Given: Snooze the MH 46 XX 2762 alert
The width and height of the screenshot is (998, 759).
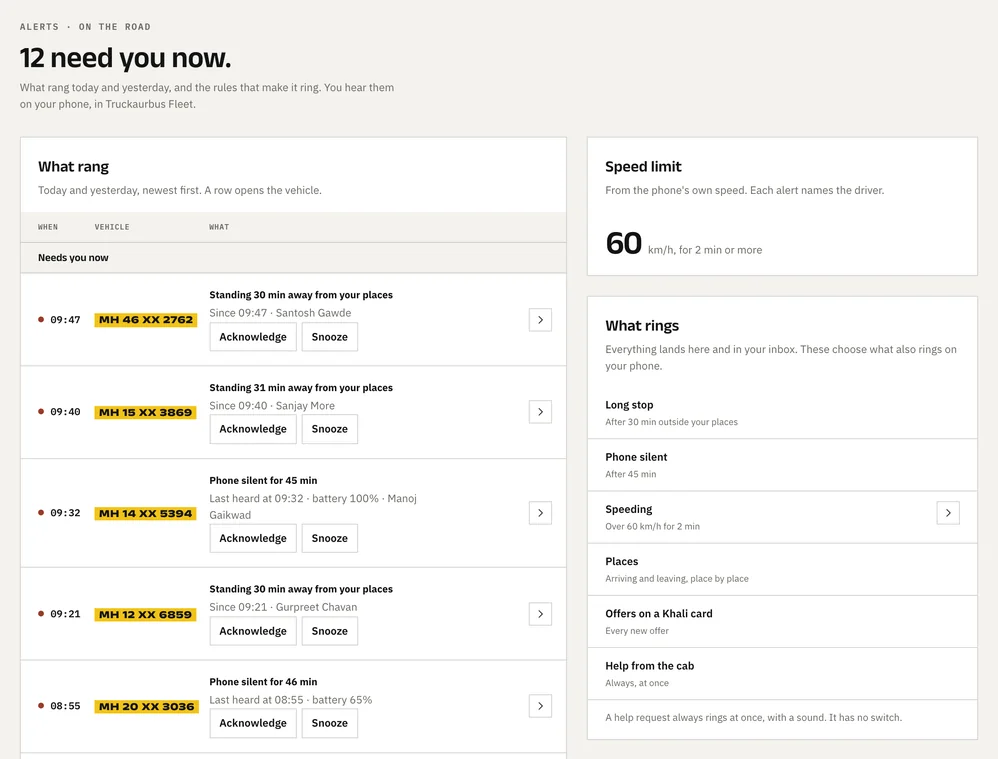Looking at the screenshot, I should tap(330, 337).
